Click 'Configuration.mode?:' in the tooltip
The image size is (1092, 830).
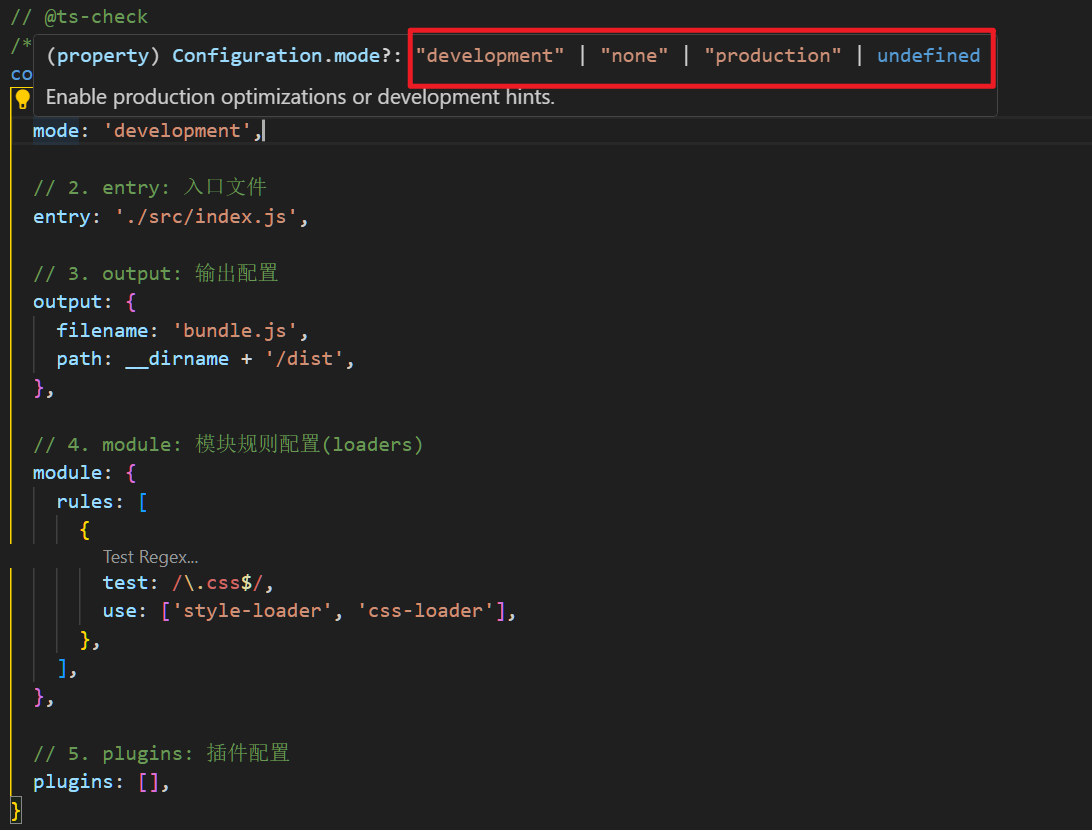[x=287, y=56]
